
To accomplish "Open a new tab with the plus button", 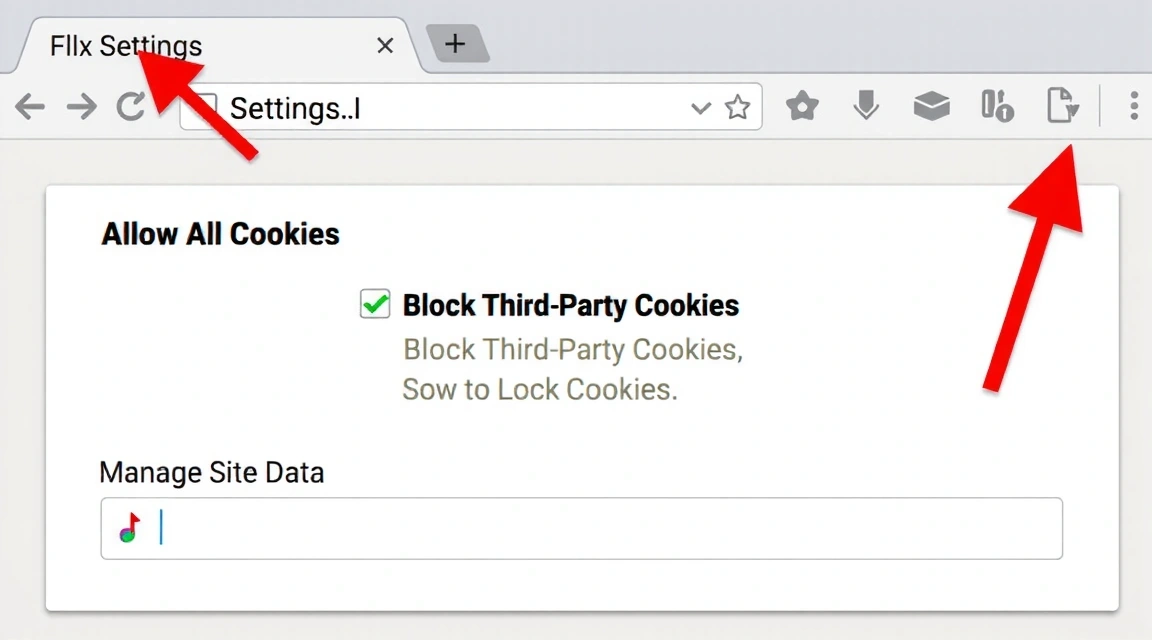I will coord(456,43).
